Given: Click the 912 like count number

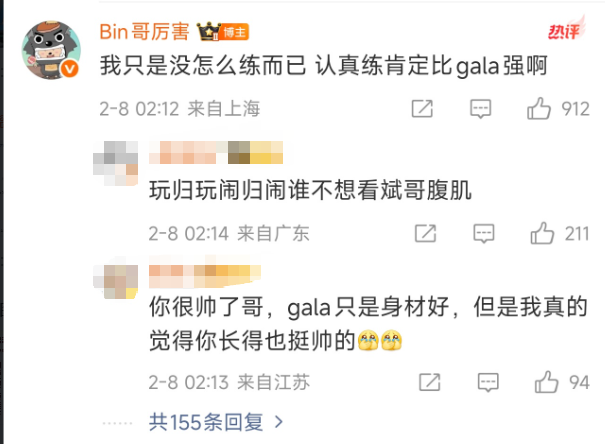Looking at the screenshot, I should (x=575, y=109).
